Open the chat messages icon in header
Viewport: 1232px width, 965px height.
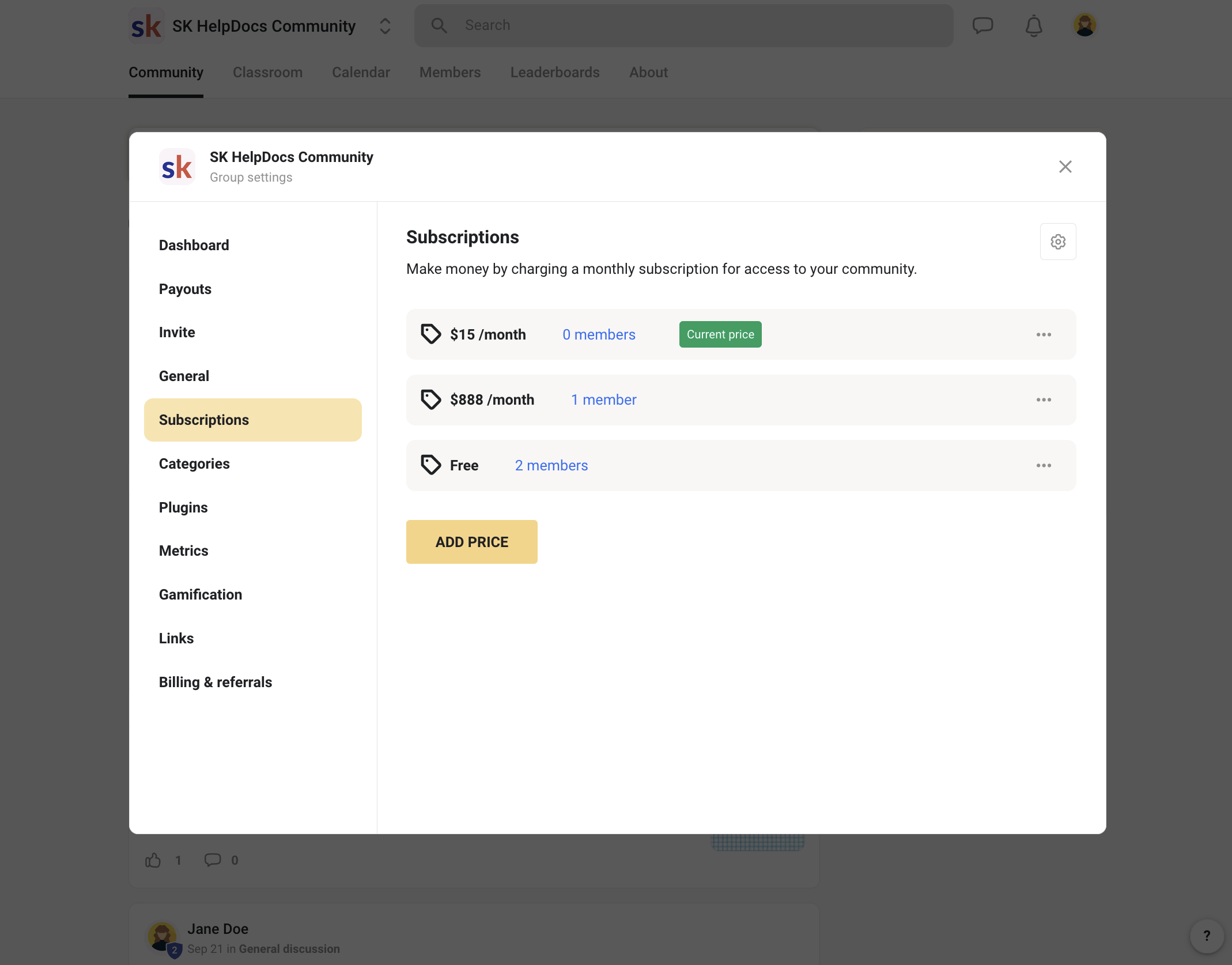(x=982, y=25)
